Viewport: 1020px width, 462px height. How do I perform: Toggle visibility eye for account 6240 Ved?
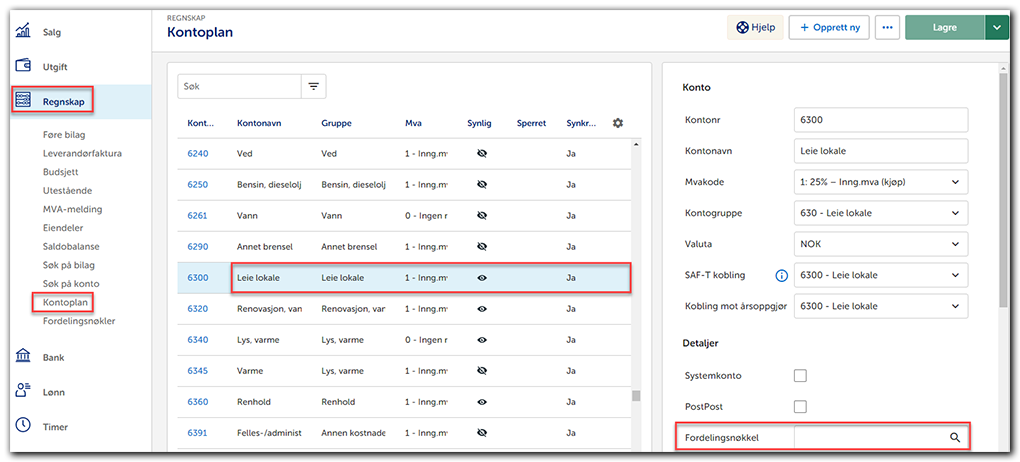point(481,154)
